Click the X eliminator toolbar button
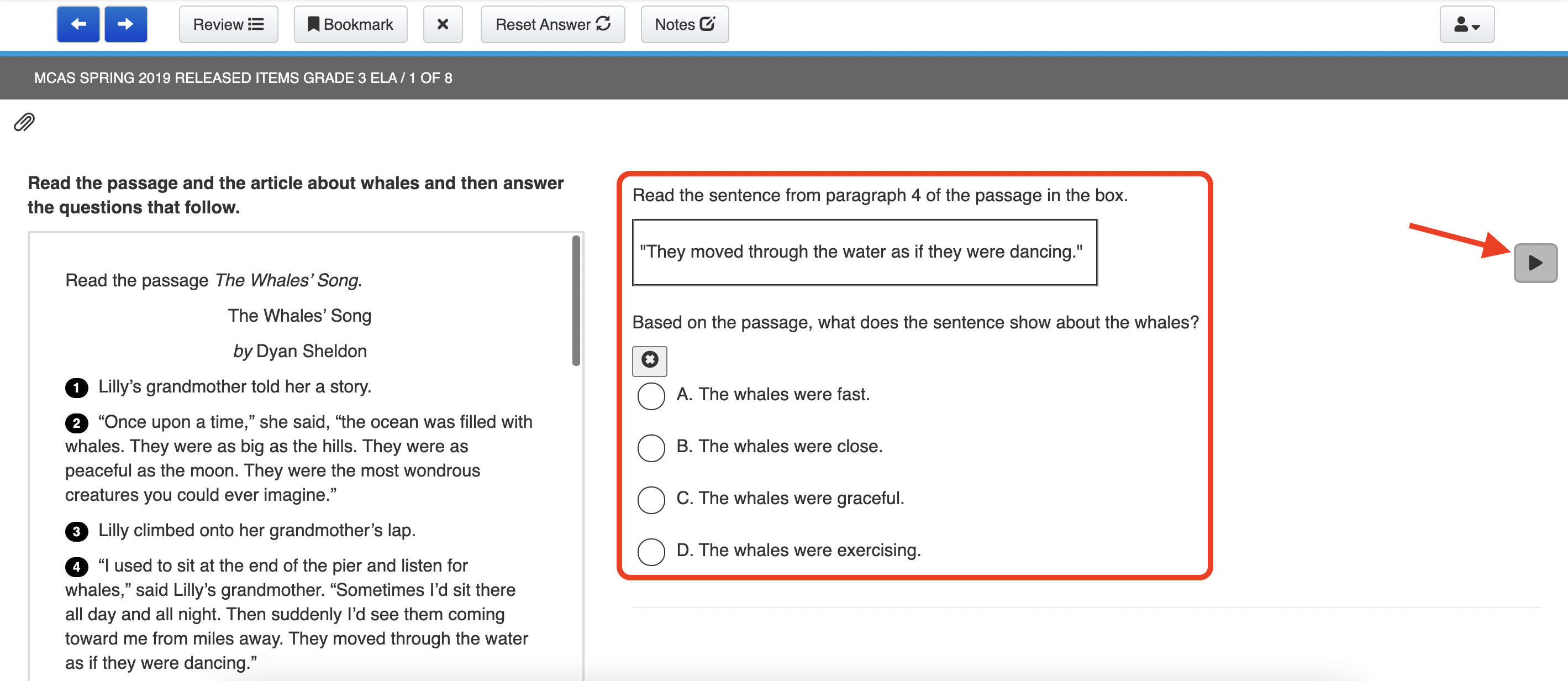 [443, 24]
